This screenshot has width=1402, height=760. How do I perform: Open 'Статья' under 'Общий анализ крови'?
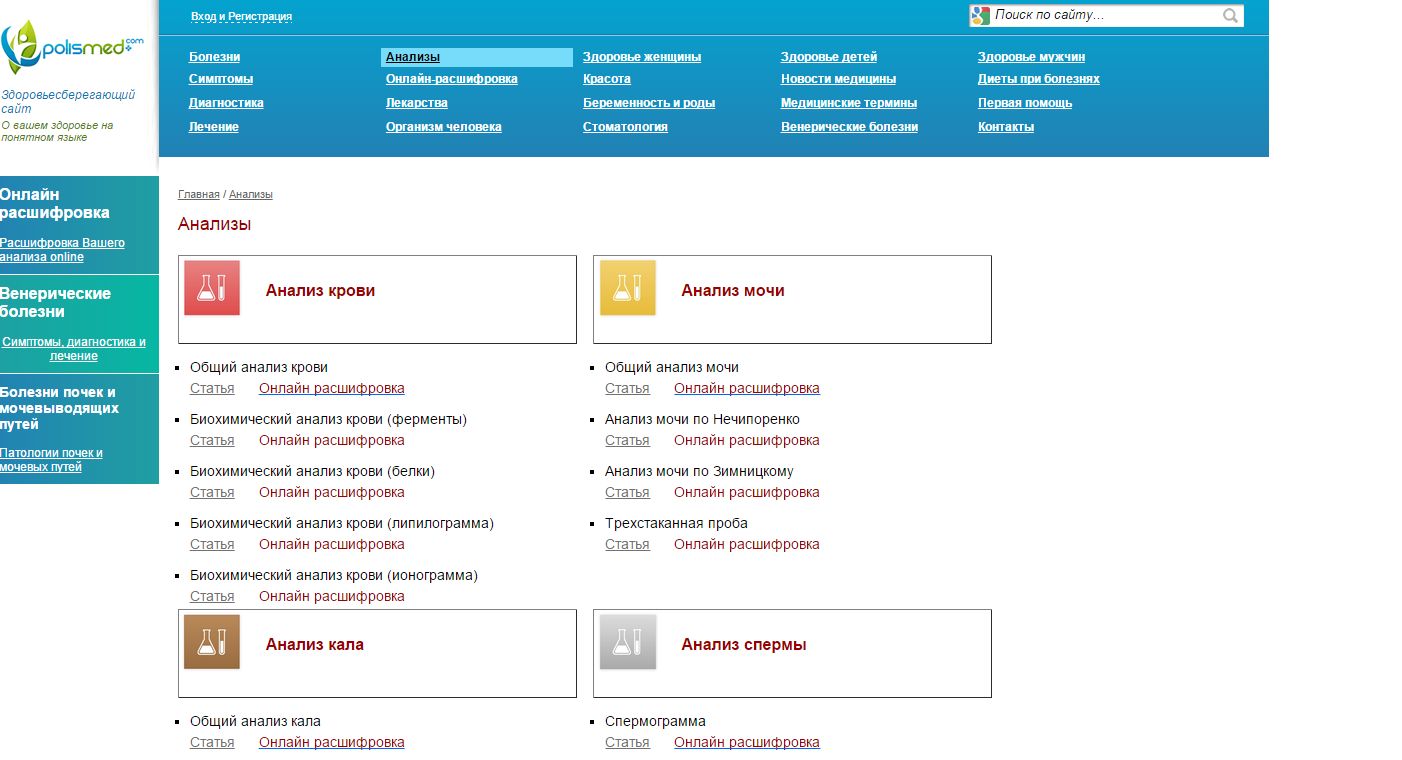(212, 389)
